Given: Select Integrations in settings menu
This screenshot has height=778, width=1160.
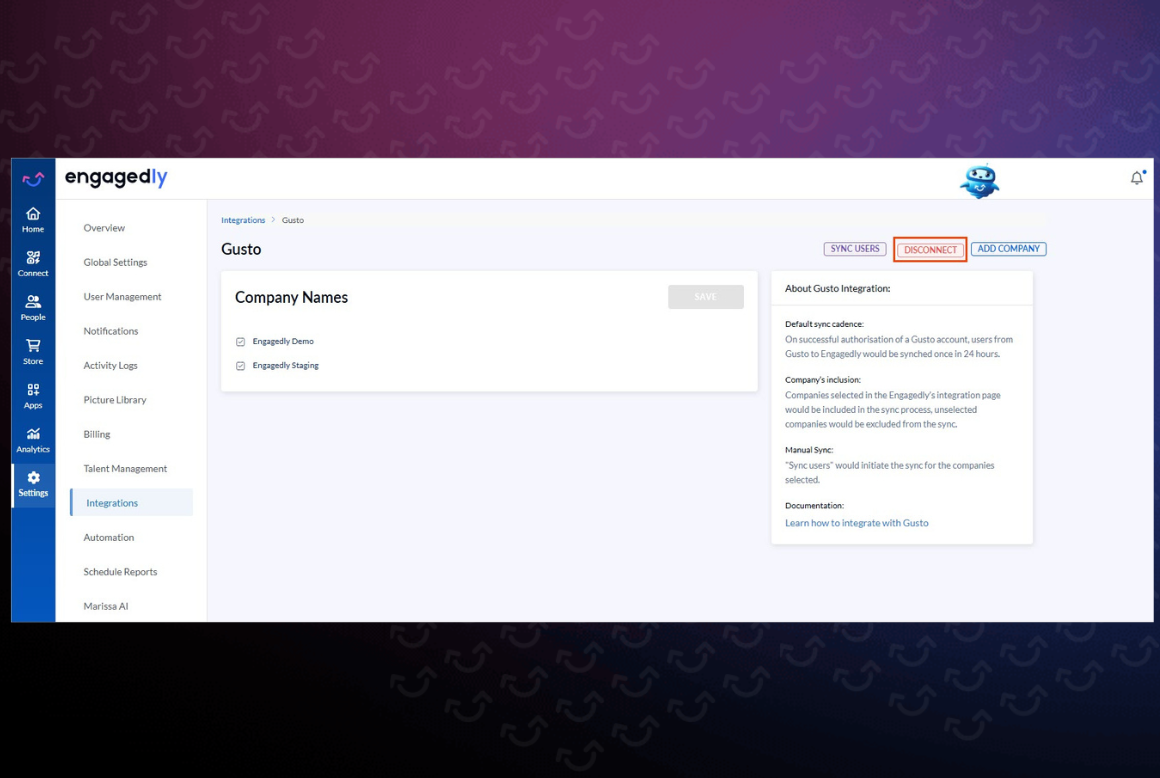Looking at the screenshot, I should pyautogui.click(x=132, y=503).
